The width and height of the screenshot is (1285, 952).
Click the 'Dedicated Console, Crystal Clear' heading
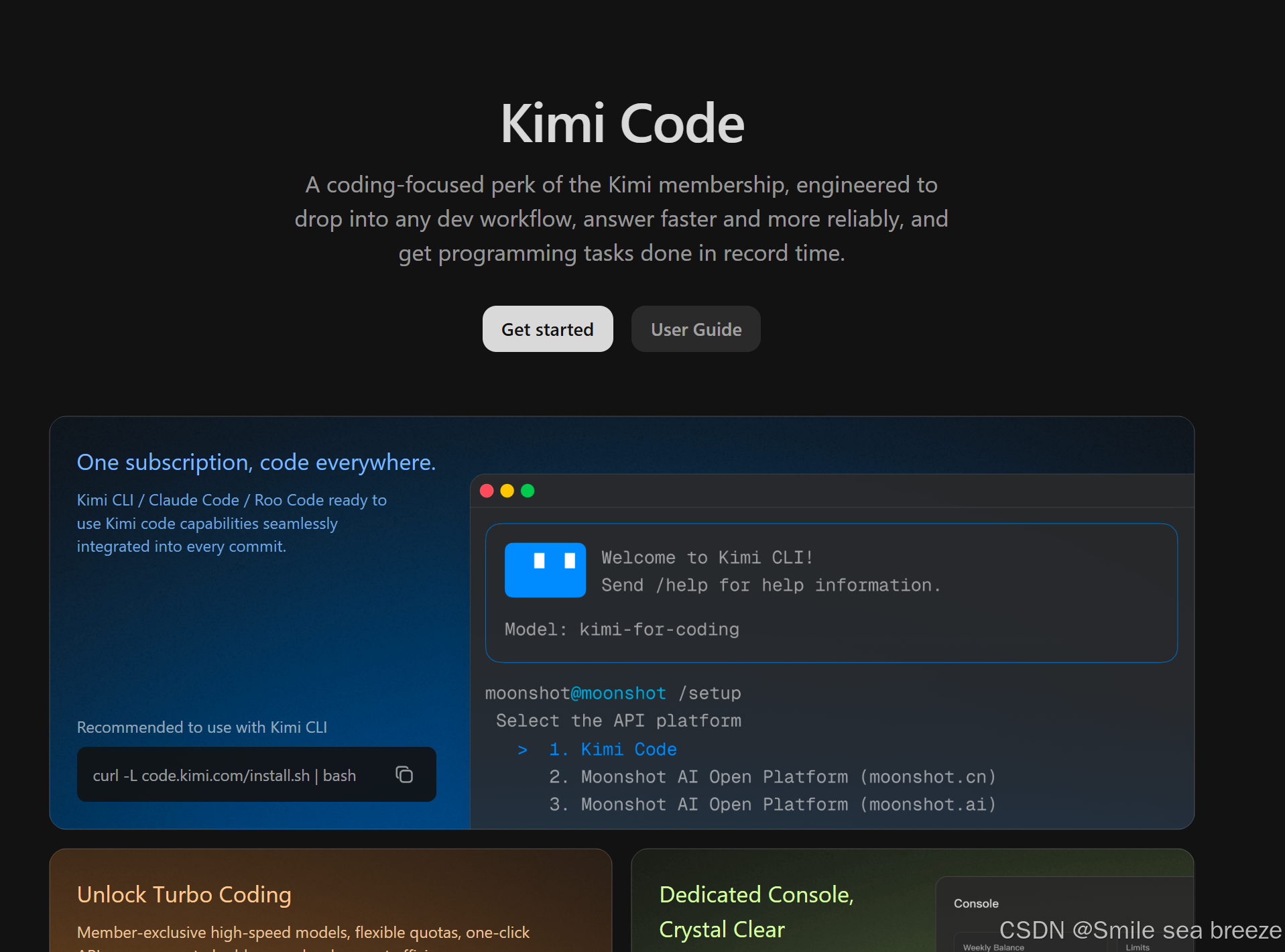[x=757, y=912]
